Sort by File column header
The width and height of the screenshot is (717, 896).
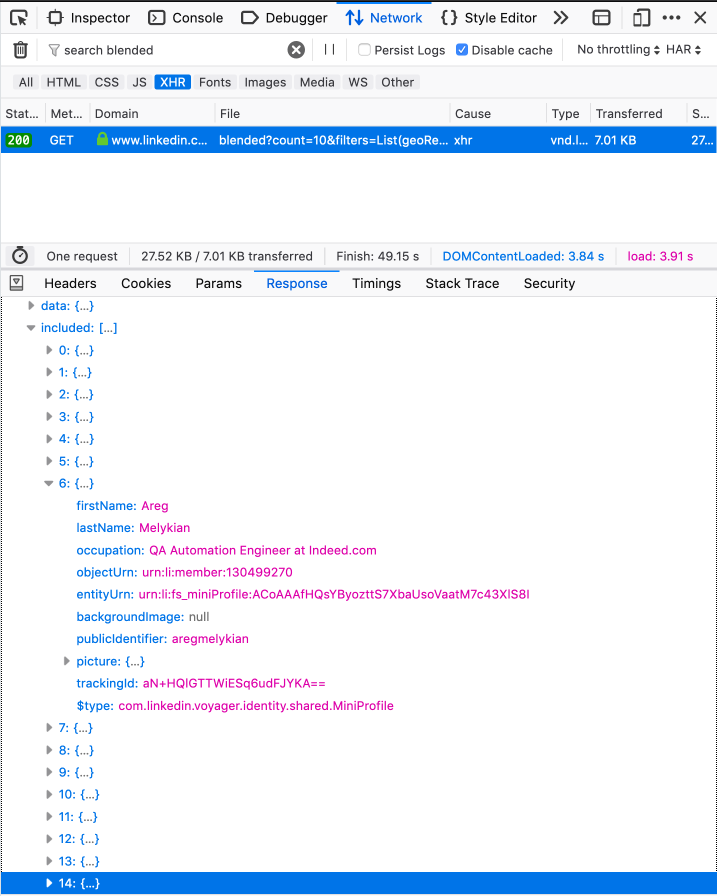click(333, 114)
